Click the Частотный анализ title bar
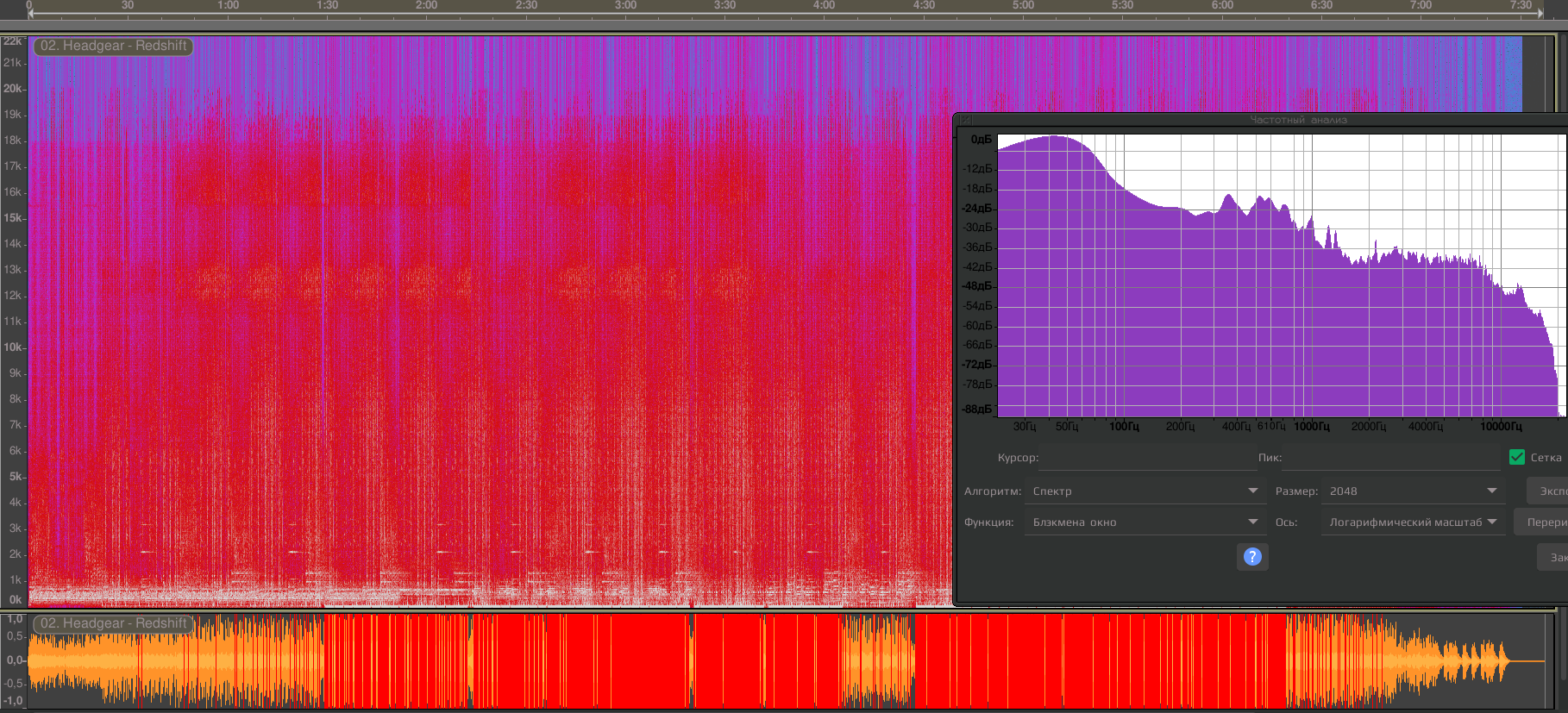This screenshot has height=713, width=1568. [1298, 120]
